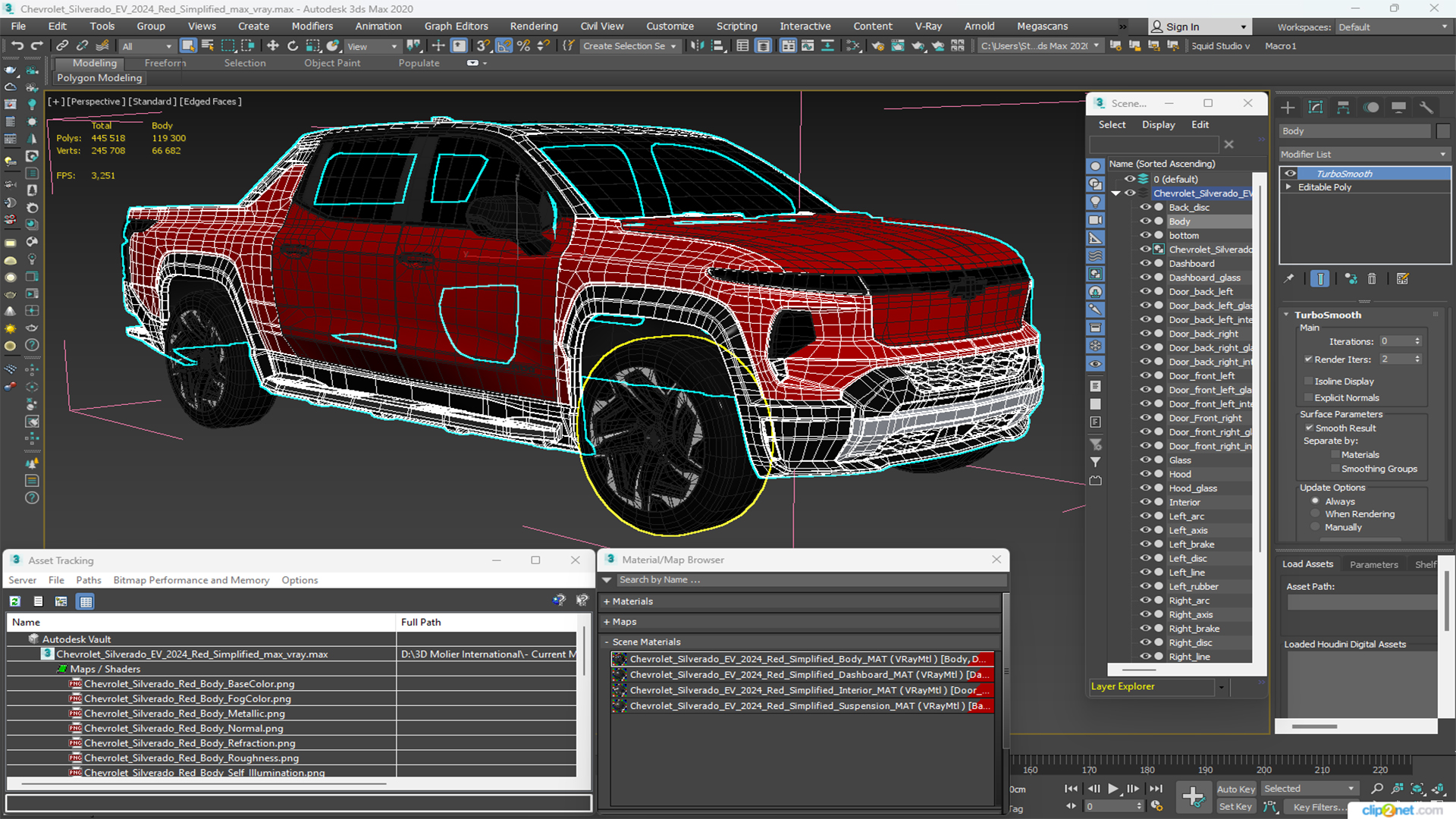
Task: Expand the Editable Poly stack entry
Action: click(x=1288, y=187)
